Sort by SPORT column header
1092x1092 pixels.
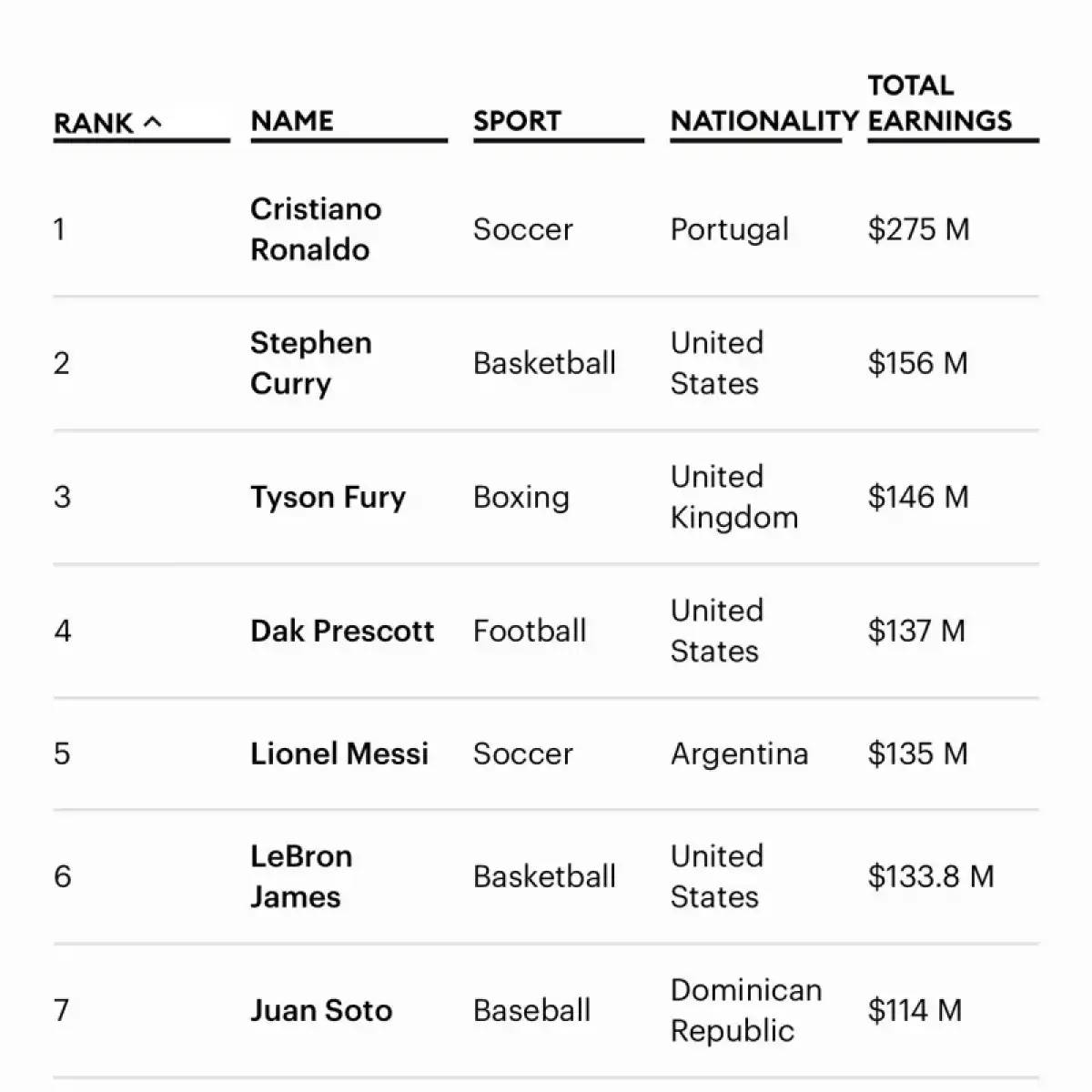[x=517, y=121]
